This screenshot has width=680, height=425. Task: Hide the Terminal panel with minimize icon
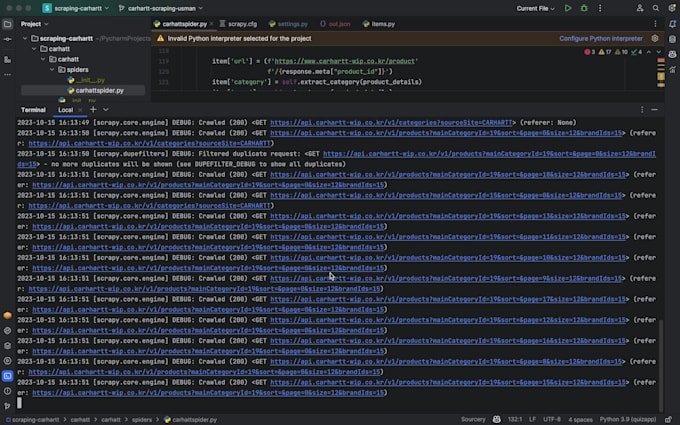pos(654,110)
